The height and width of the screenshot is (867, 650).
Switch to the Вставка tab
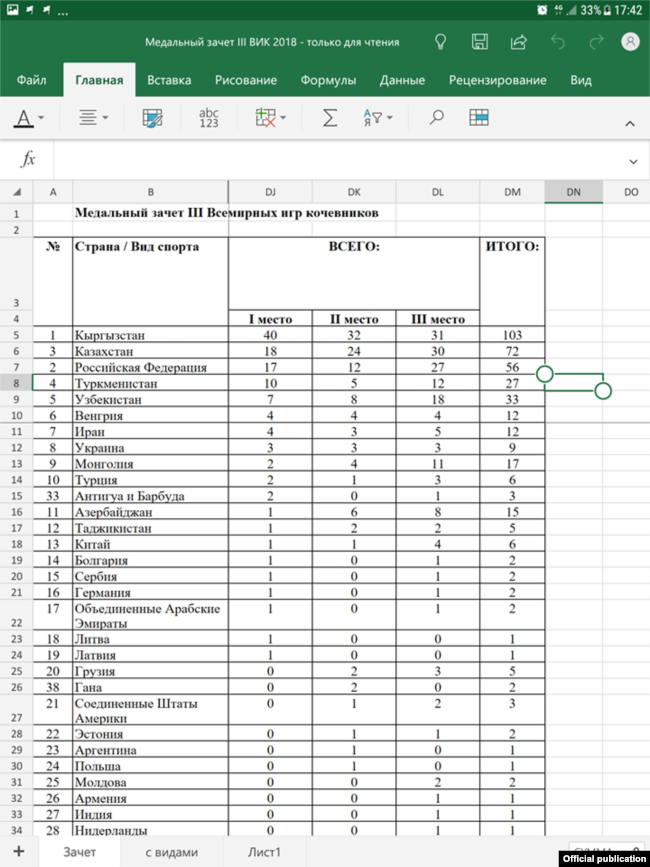point(169,80)
